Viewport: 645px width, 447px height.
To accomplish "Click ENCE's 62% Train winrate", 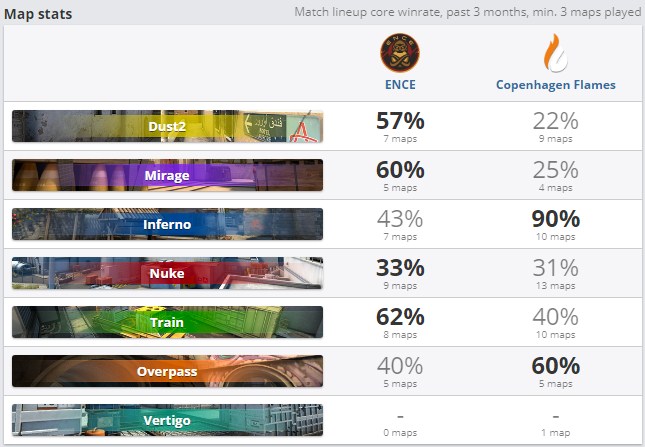I will pyautogui.click(x=400, y=317).
